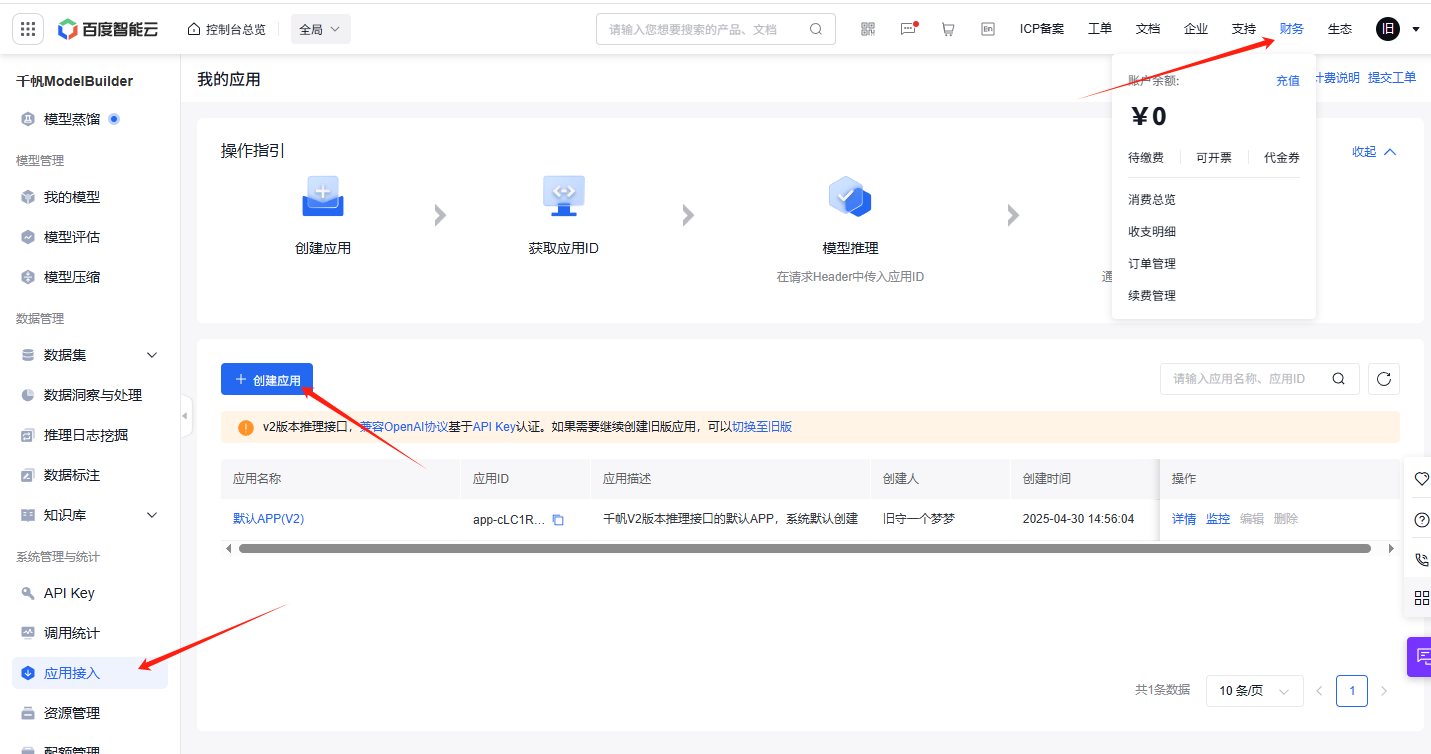This screenshot has width=1431, height=754.
Task: Click the 模型推理 step icon
Action: click(850, 197)
